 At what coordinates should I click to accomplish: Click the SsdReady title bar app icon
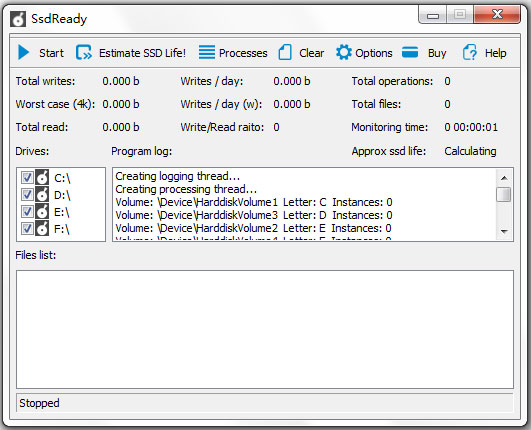[18, 19]
